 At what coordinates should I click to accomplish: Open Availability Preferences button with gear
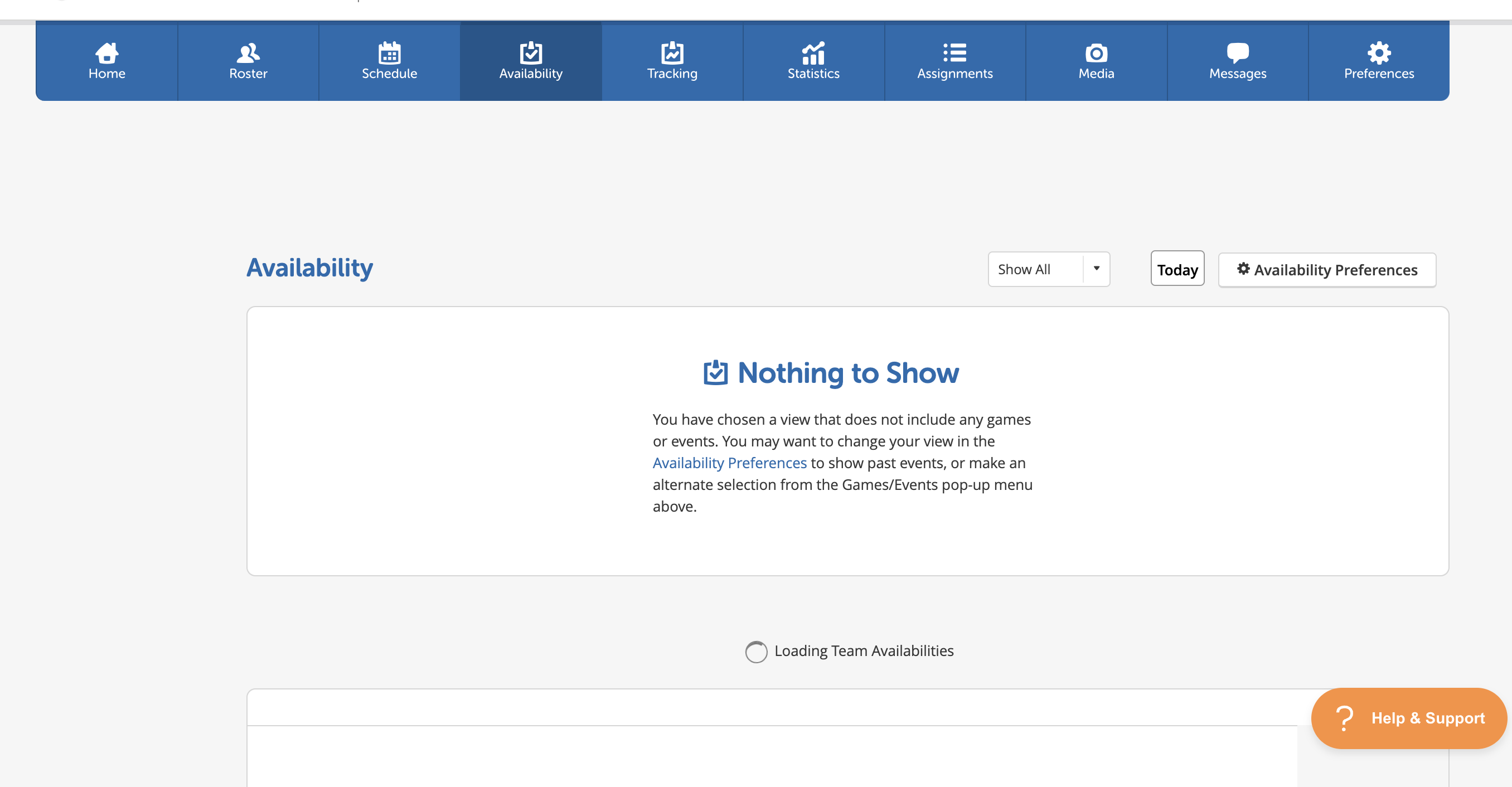coord(1326,270)
